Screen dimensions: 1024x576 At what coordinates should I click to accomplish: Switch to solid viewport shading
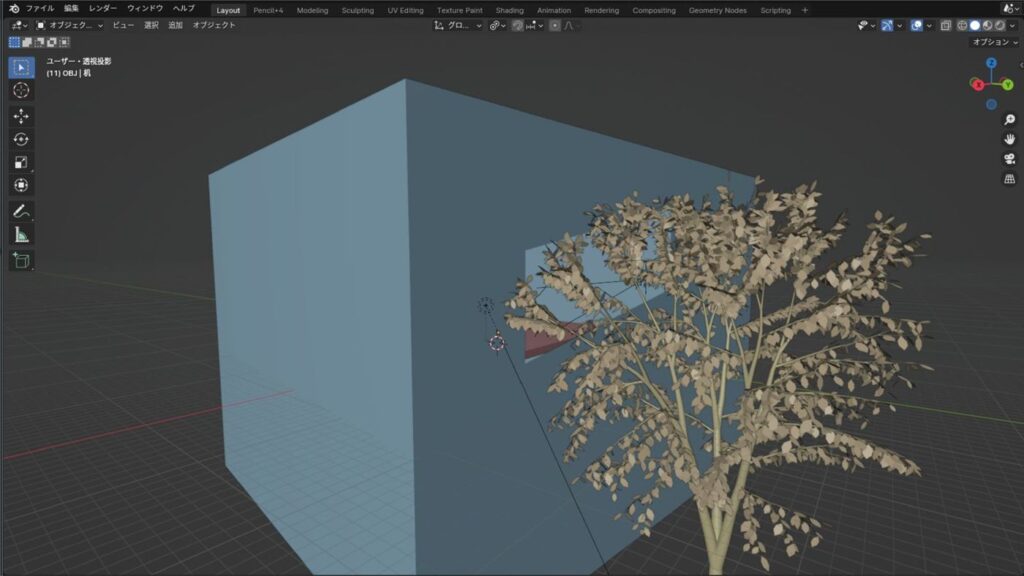click(x=974, y=25)
